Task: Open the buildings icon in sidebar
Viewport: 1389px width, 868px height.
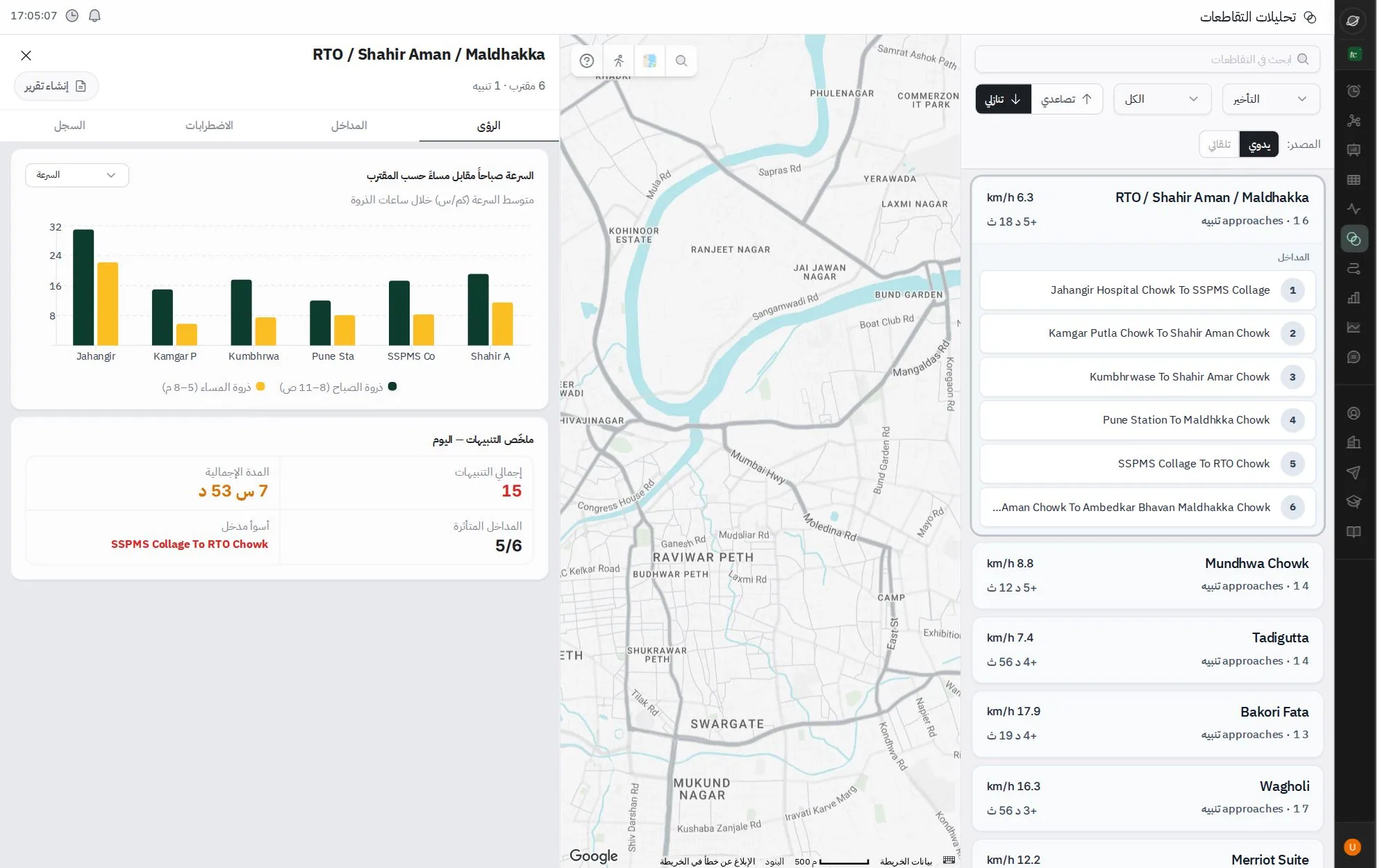Action: 1353,442
